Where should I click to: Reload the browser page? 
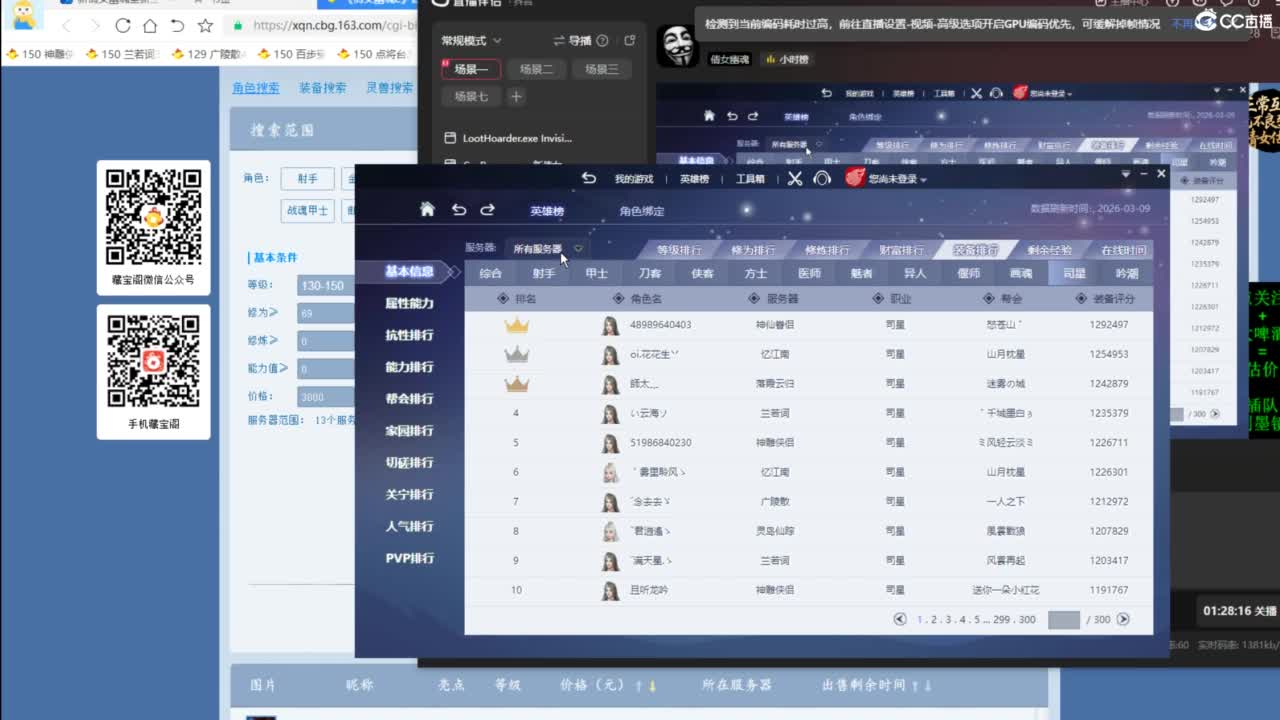pyautogui.click(x=123, y=25)
